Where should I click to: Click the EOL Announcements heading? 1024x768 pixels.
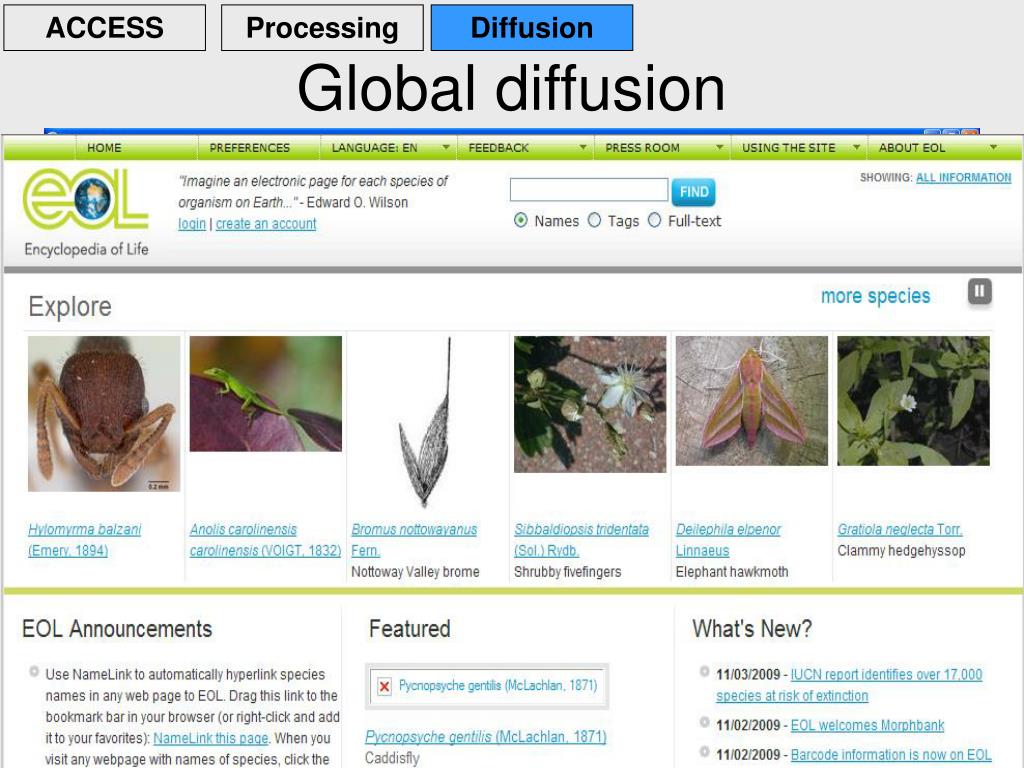pyautogui.click(x=117, y=629)
